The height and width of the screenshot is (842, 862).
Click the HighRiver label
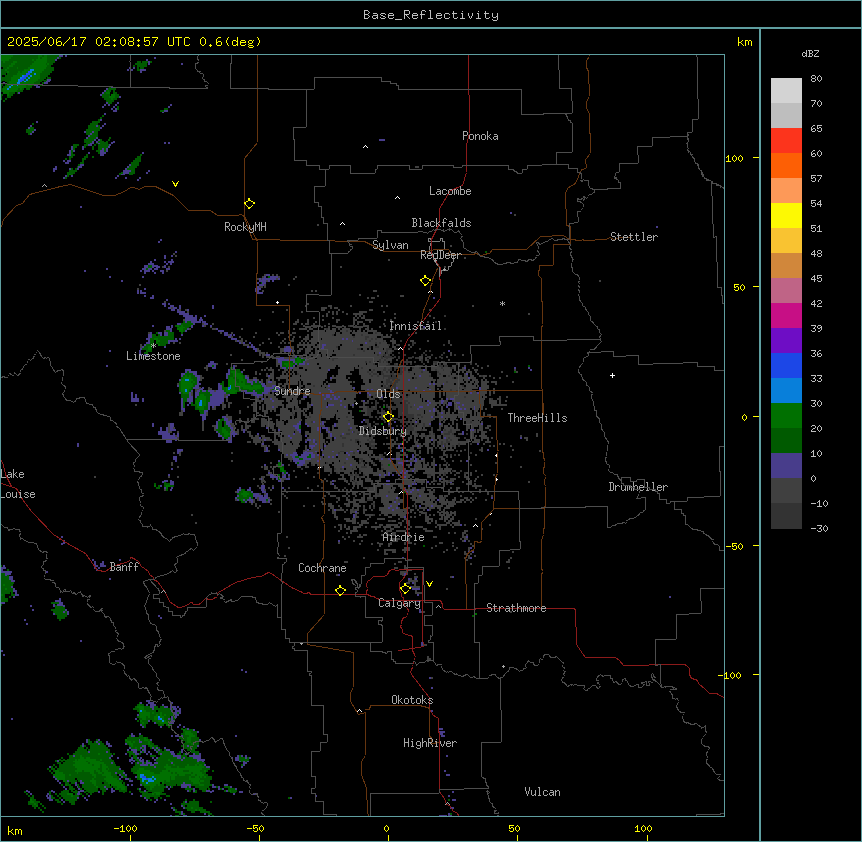click(x=430, y=743)
